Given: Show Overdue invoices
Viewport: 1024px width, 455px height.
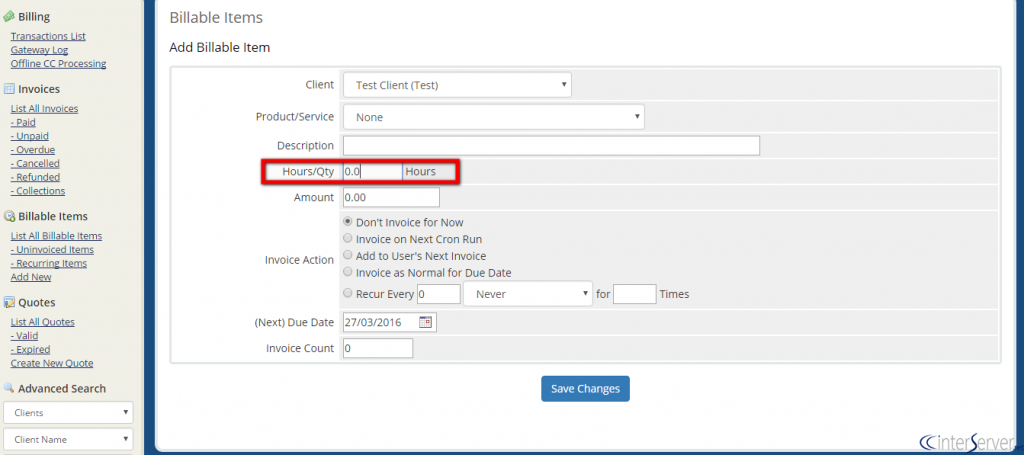Looking at the screenshot, I should [33, 149].
